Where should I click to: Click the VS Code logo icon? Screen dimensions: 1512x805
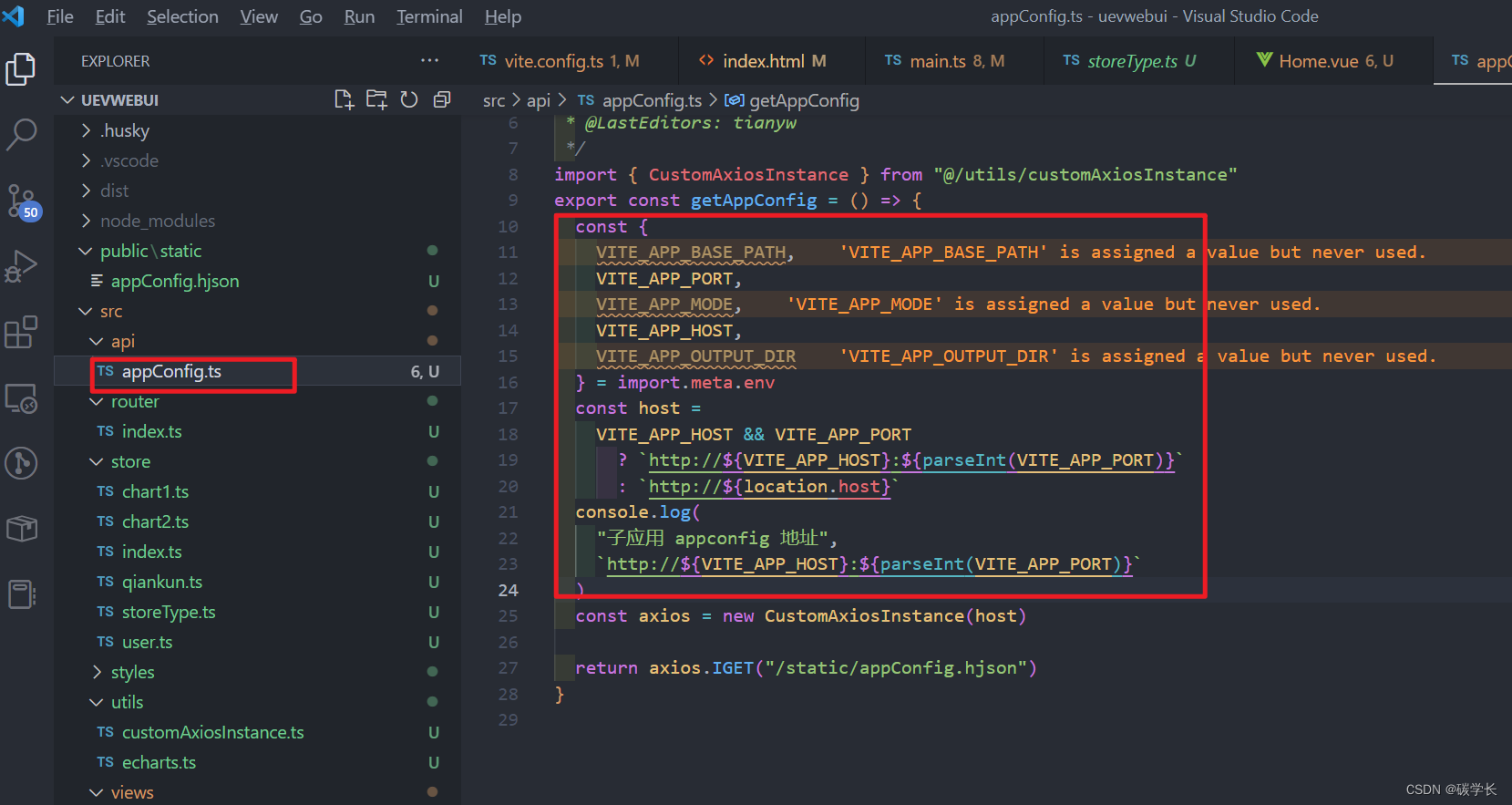pos(14,15)
